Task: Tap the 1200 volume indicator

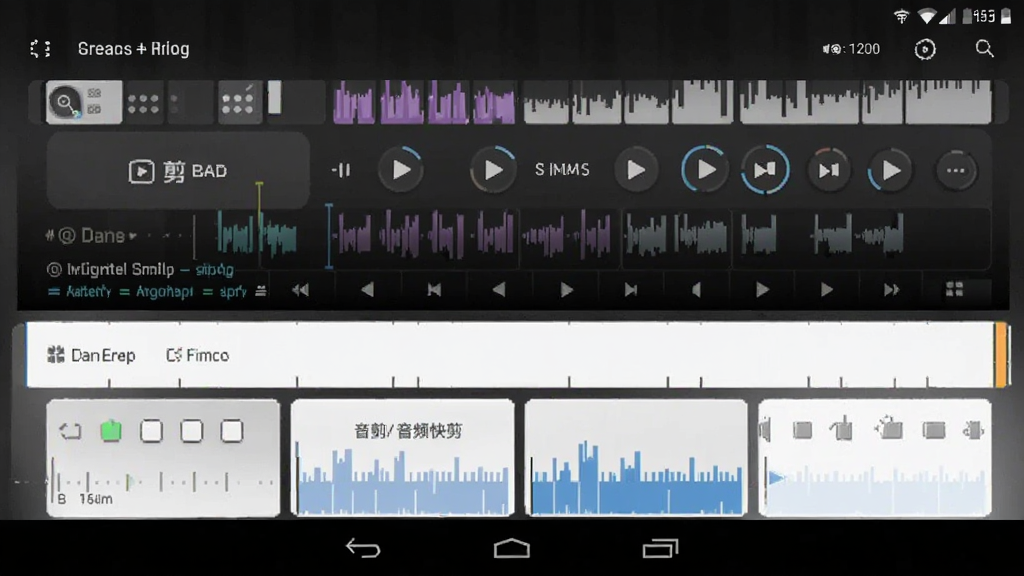Action: pos(851,49)
